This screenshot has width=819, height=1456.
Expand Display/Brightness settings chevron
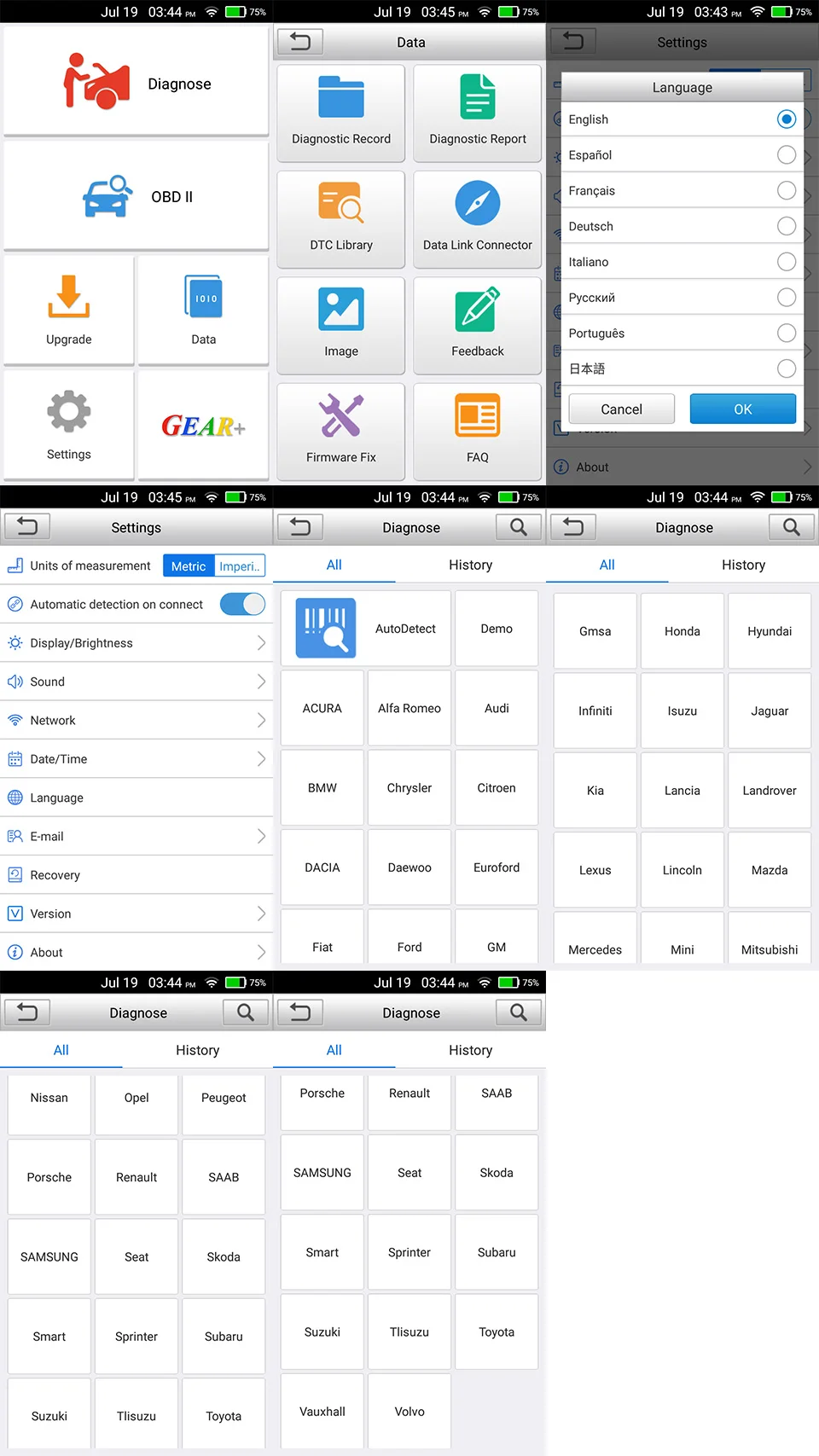click(261, 643)
